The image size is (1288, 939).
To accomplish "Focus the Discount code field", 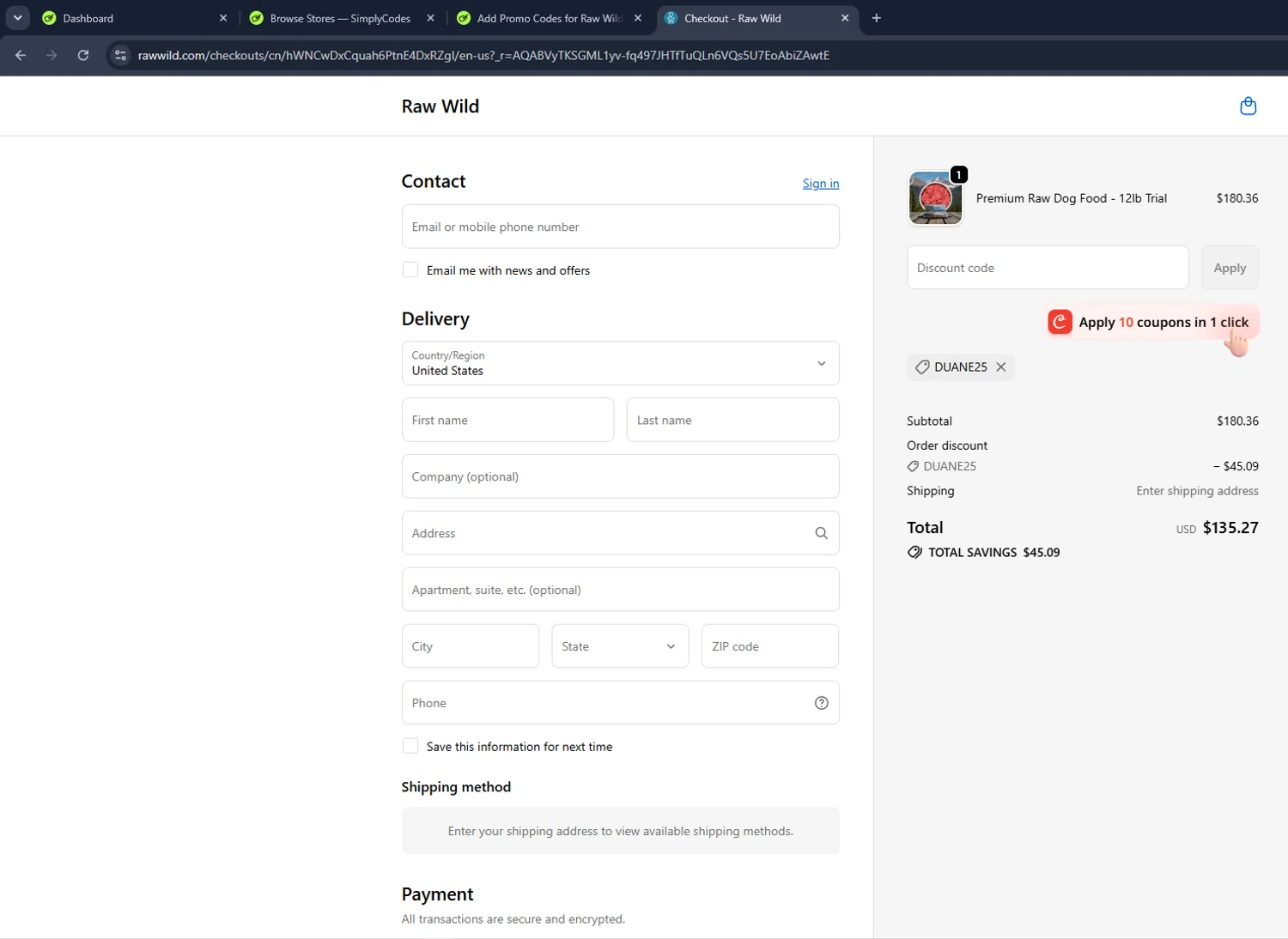I will [1048, 268].
